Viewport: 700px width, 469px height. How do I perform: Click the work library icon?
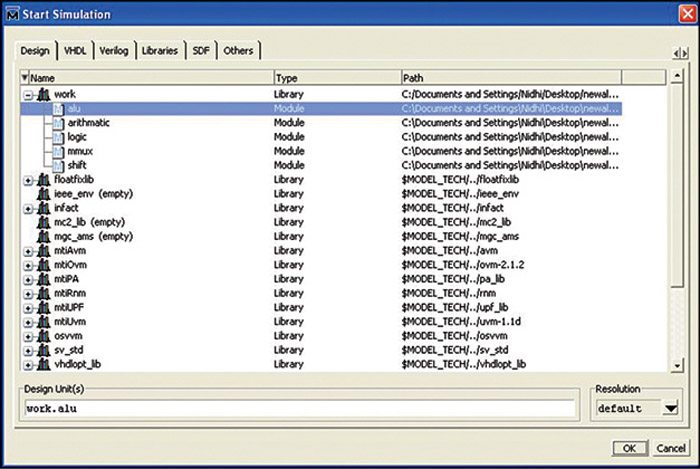[43, 94]
